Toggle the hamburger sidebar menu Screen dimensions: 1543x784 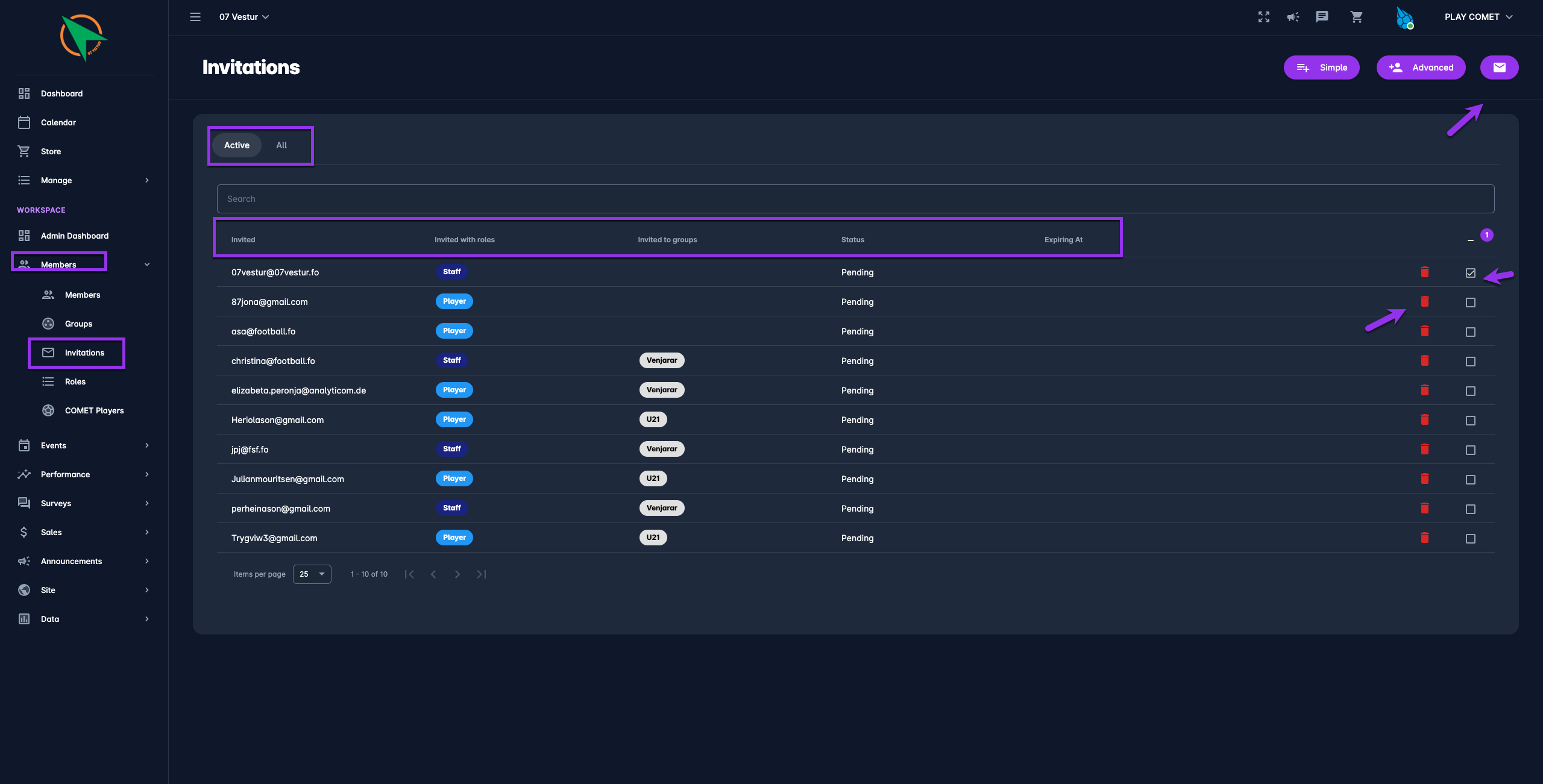[195, 17]
